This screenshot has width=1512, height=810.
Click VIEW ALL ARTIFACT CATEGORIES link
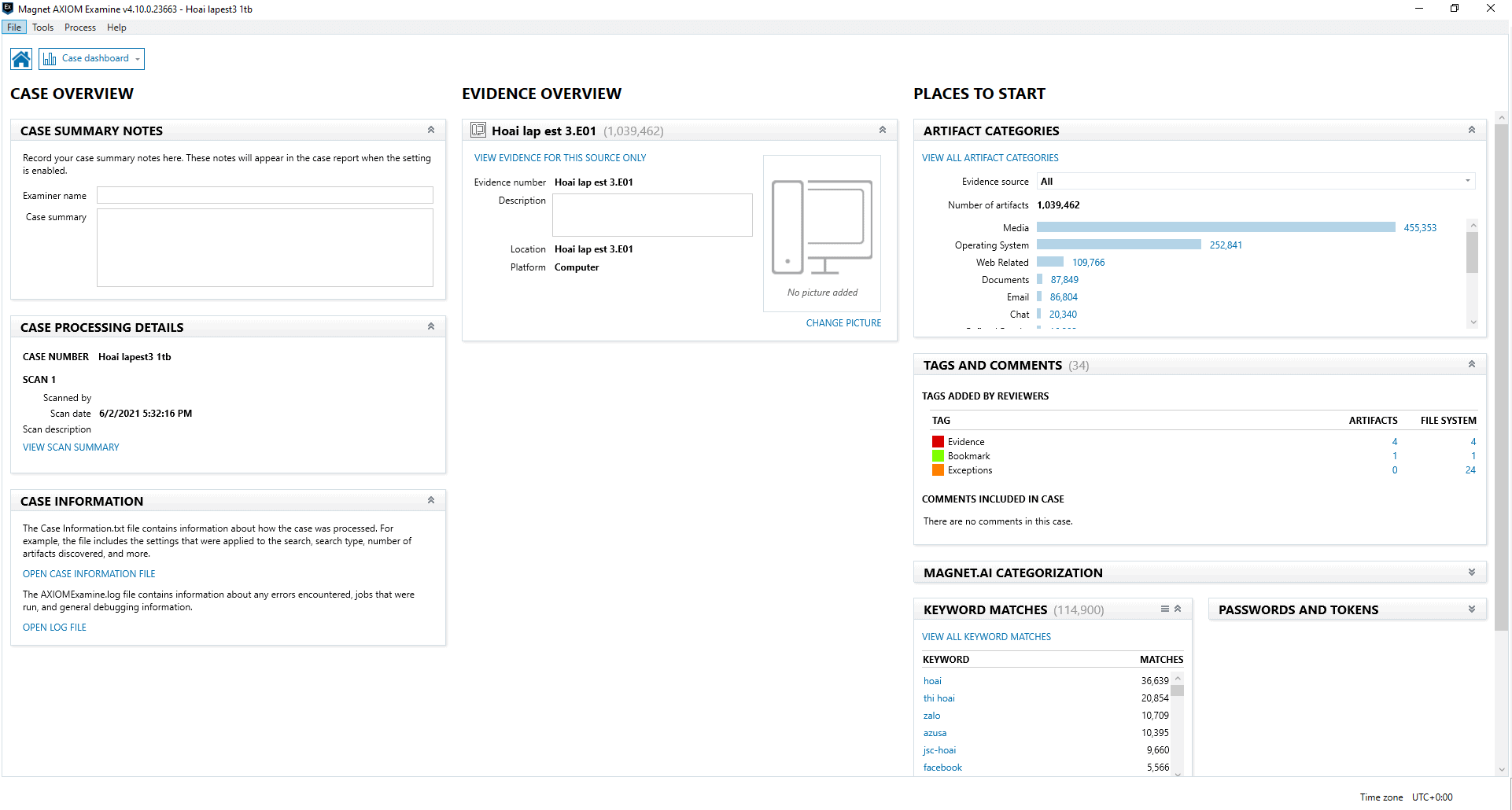[990, 158]
